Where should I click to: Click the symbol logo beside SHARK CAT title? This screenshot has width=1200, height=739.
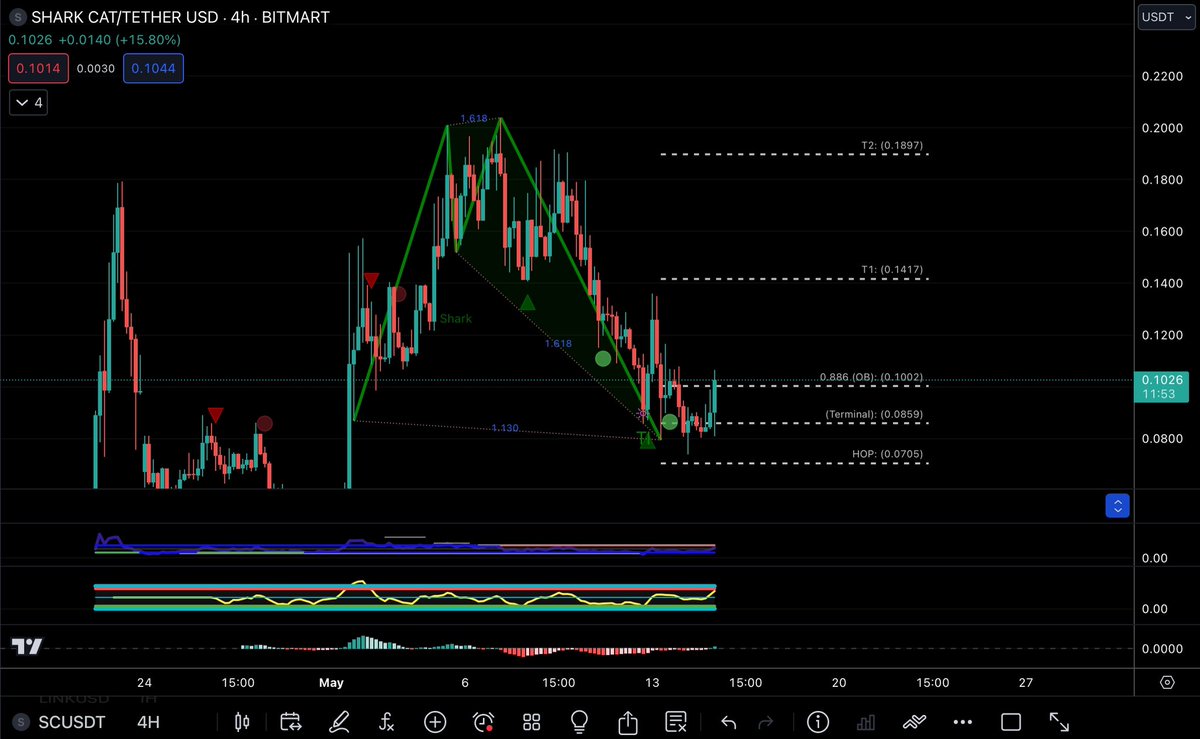(x=18, y=18)
